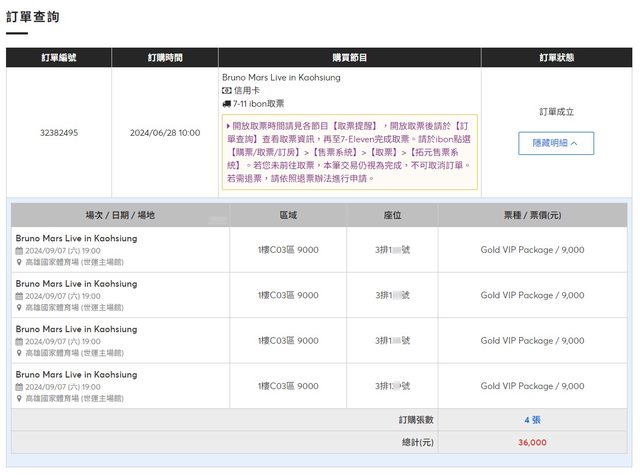
Task: Click the calendar icon in the fourth ticket row
Action: [20, 386]
